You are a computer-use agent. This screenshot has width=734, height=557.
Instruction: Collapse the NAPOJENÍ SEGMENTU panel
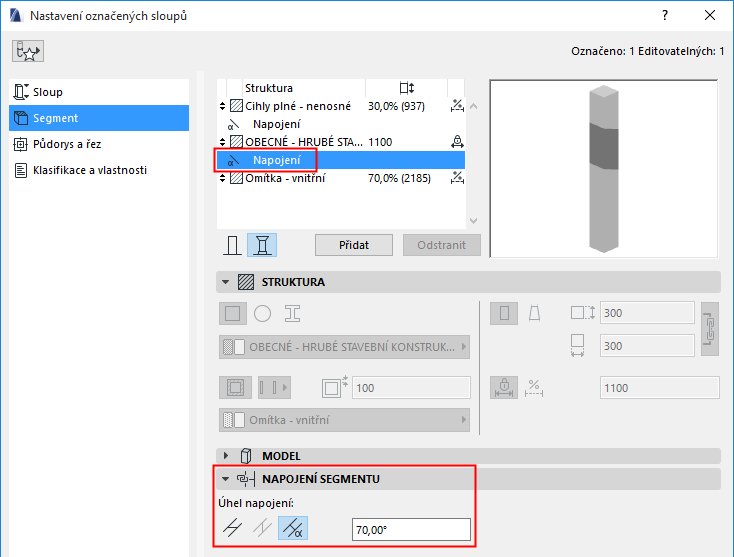pos(226,479)
